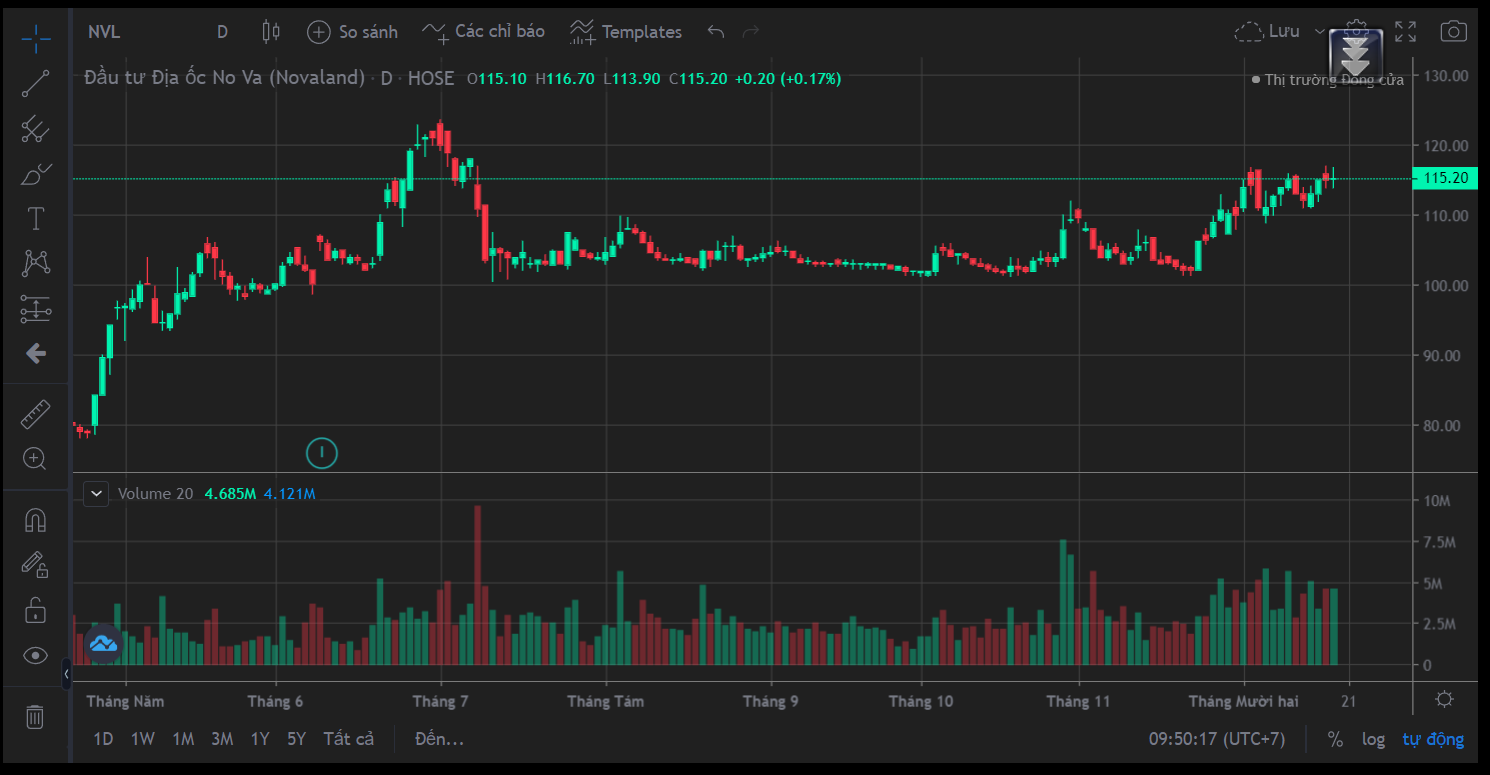The height and width of the screenshot is (775, 1490).
Task: Click the circled I event marker on chart
Action: pos(322,453)
